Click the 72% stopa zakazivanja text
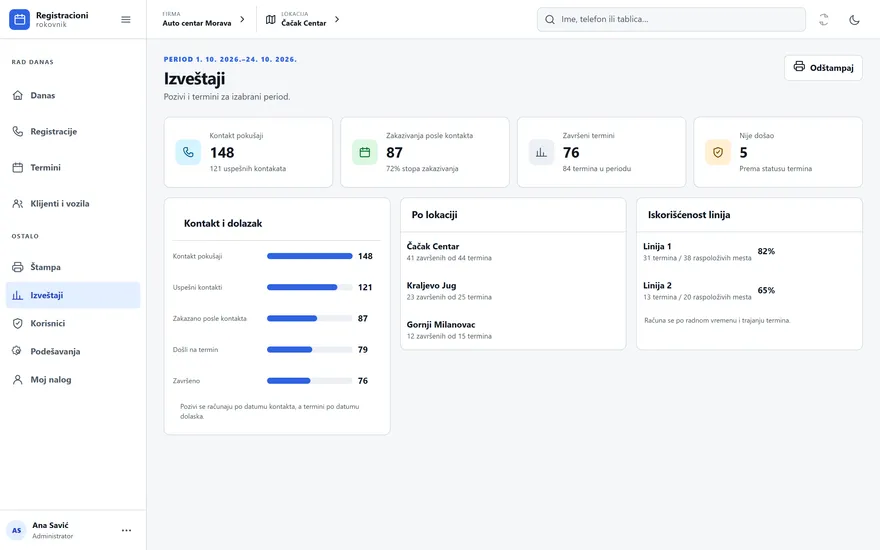Image resolution: width=880 pixels, height=550 pixels. pyautogui.click(x=422, y=168)
